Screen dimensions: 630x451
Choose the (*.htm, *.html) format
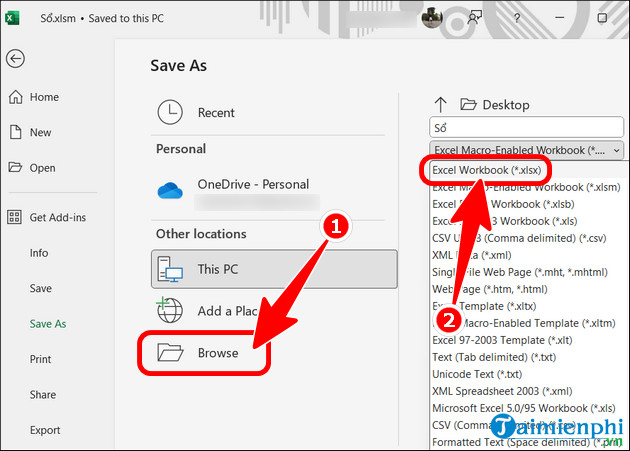coord(490,289)
